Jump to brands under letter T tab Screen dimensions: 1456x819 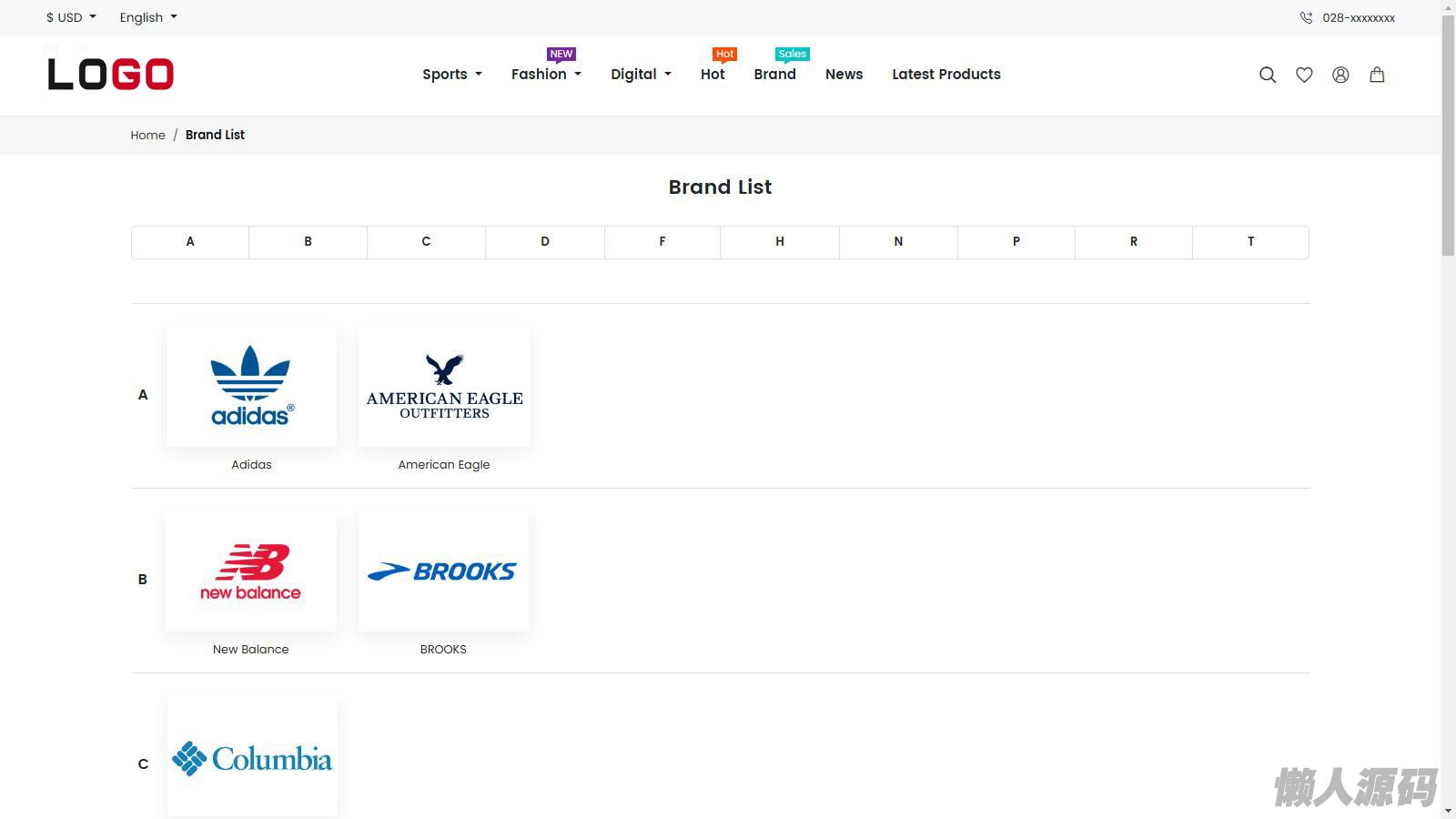point(1251,242)
